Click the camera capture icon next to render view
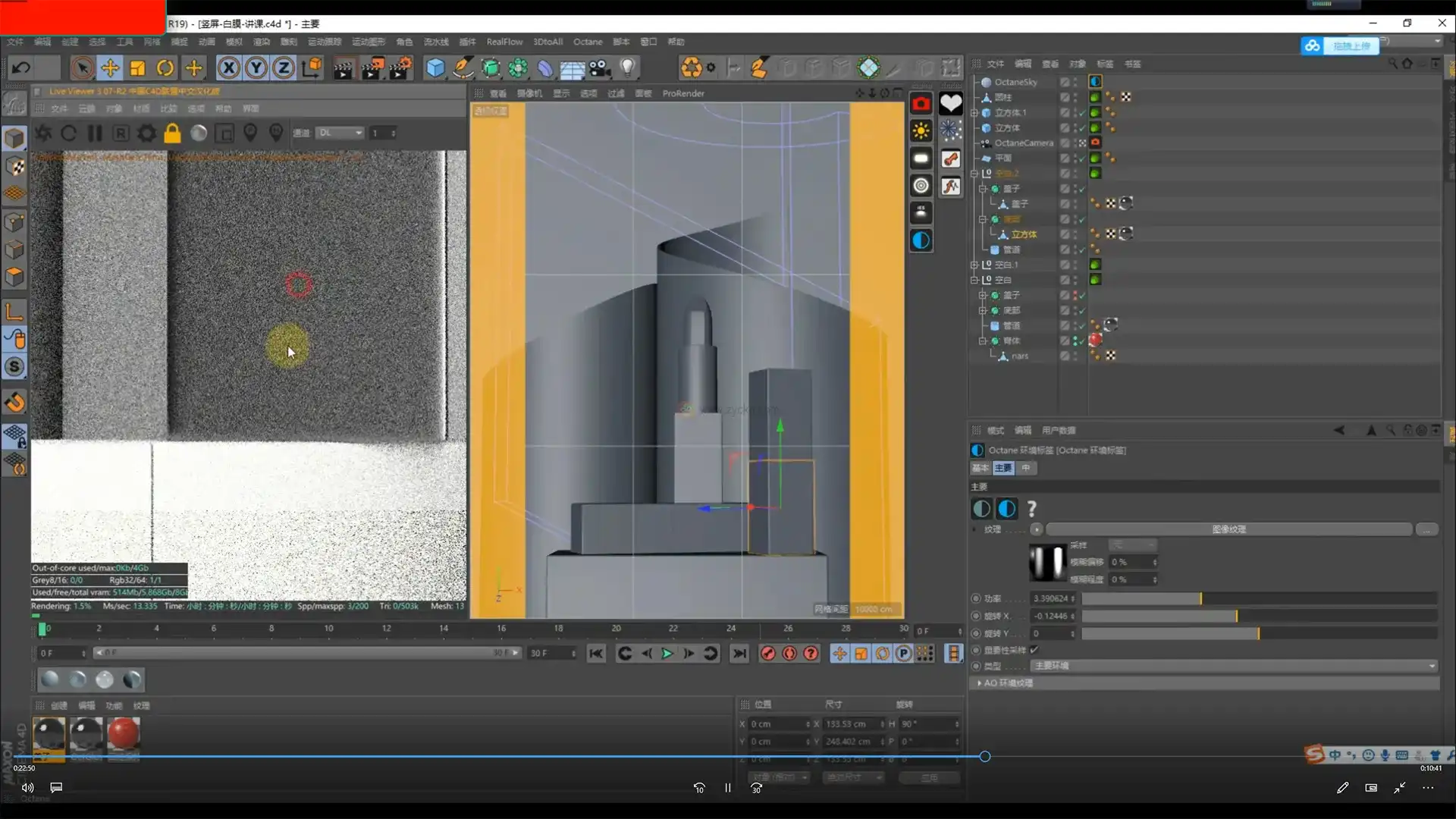Image resolution: width=1456 pixels, height=819 pixels. tap(921, 103)
